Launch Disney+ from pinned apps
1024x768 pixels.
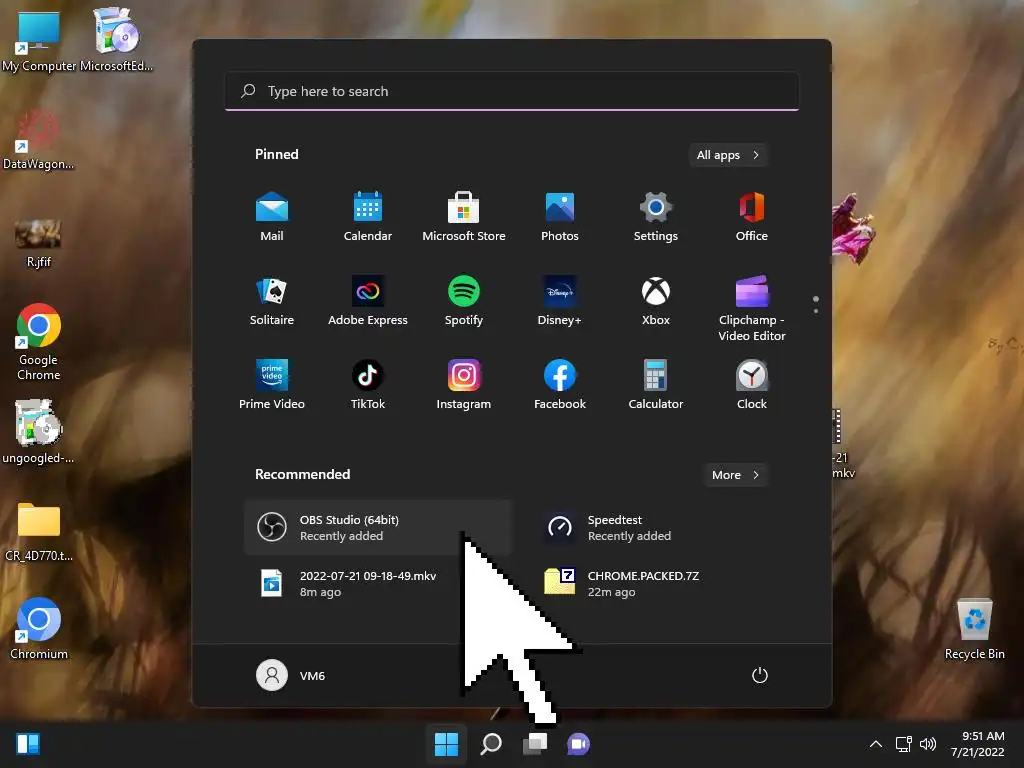point(560,301)
